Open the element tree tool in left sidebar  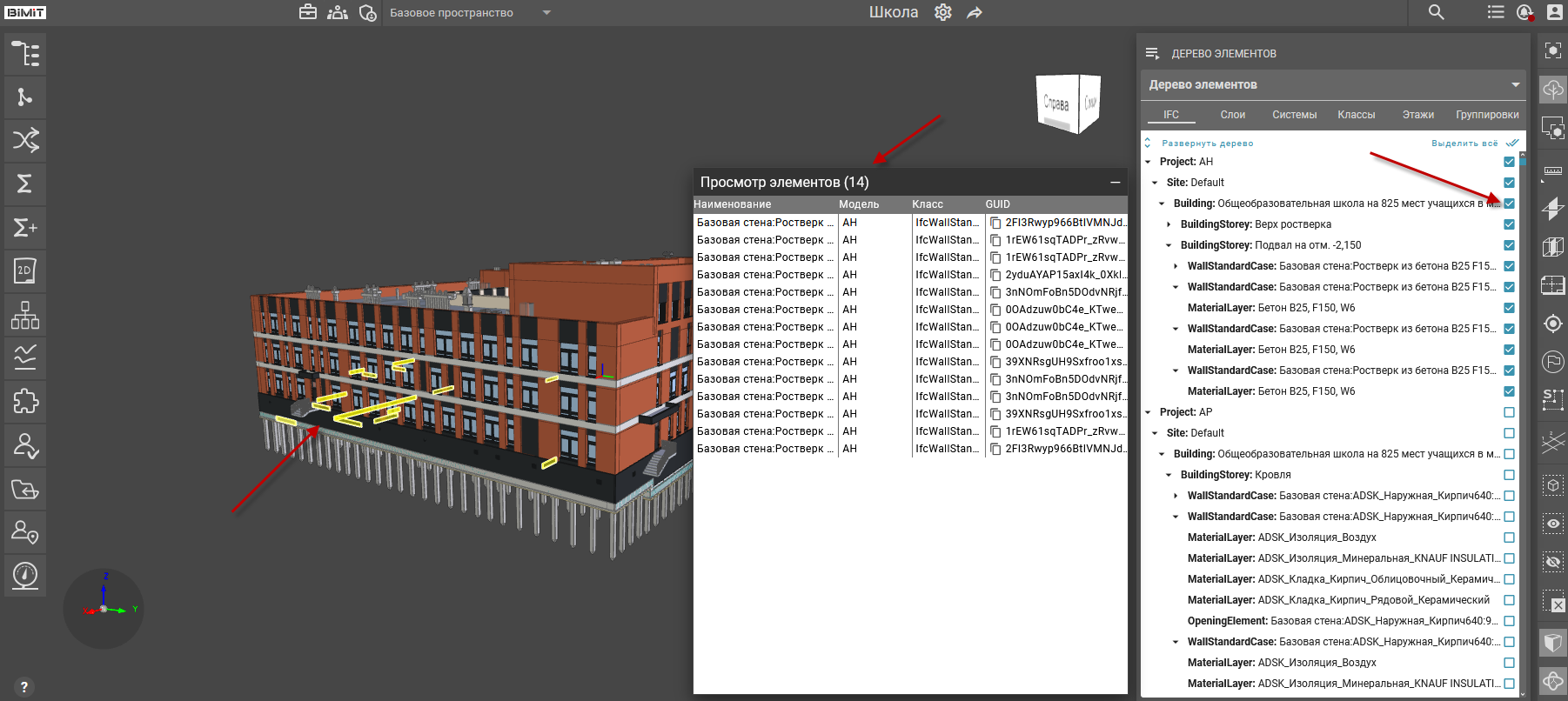25,54
